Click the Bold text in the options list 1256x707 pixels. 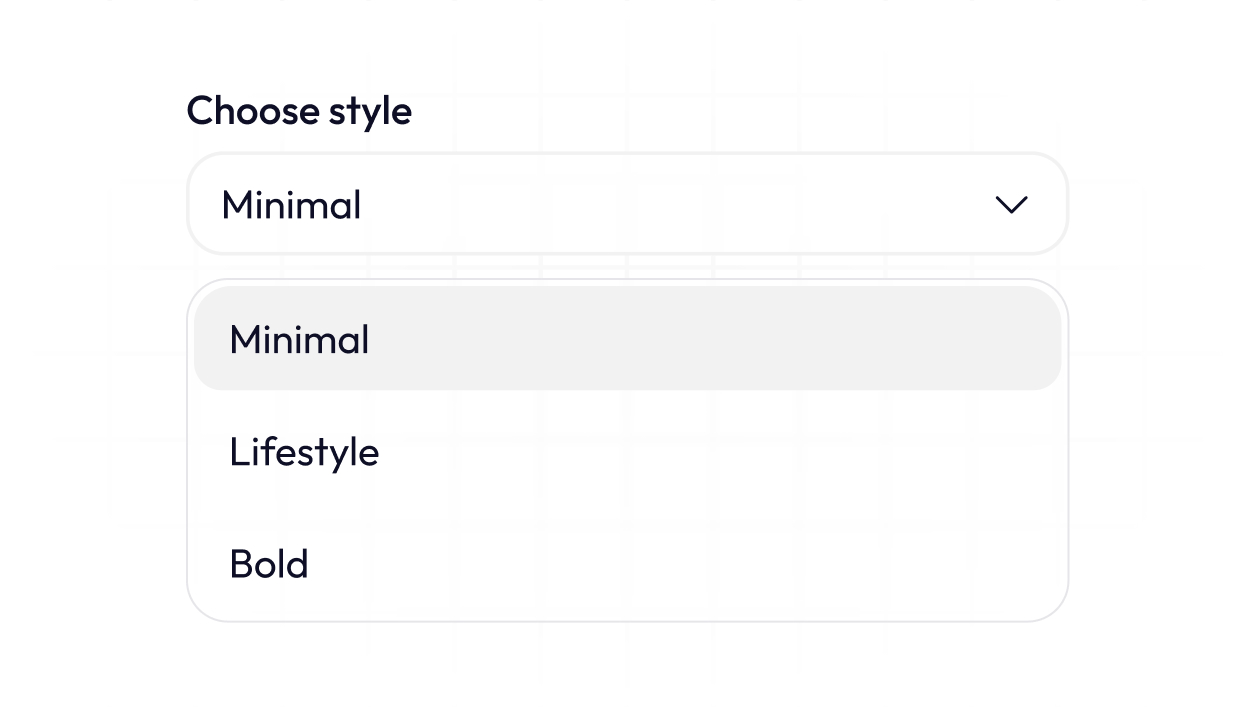[269, 564]
